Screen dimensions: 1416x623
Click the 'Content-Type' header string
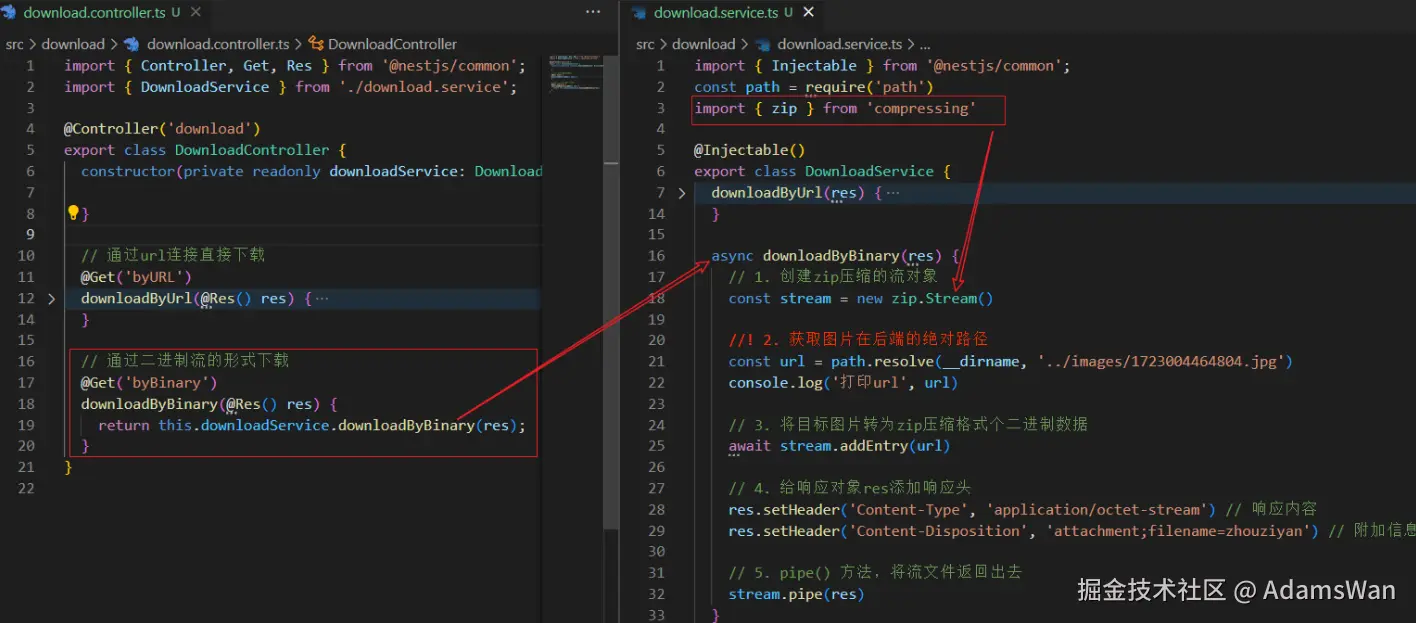click(908, 510)
